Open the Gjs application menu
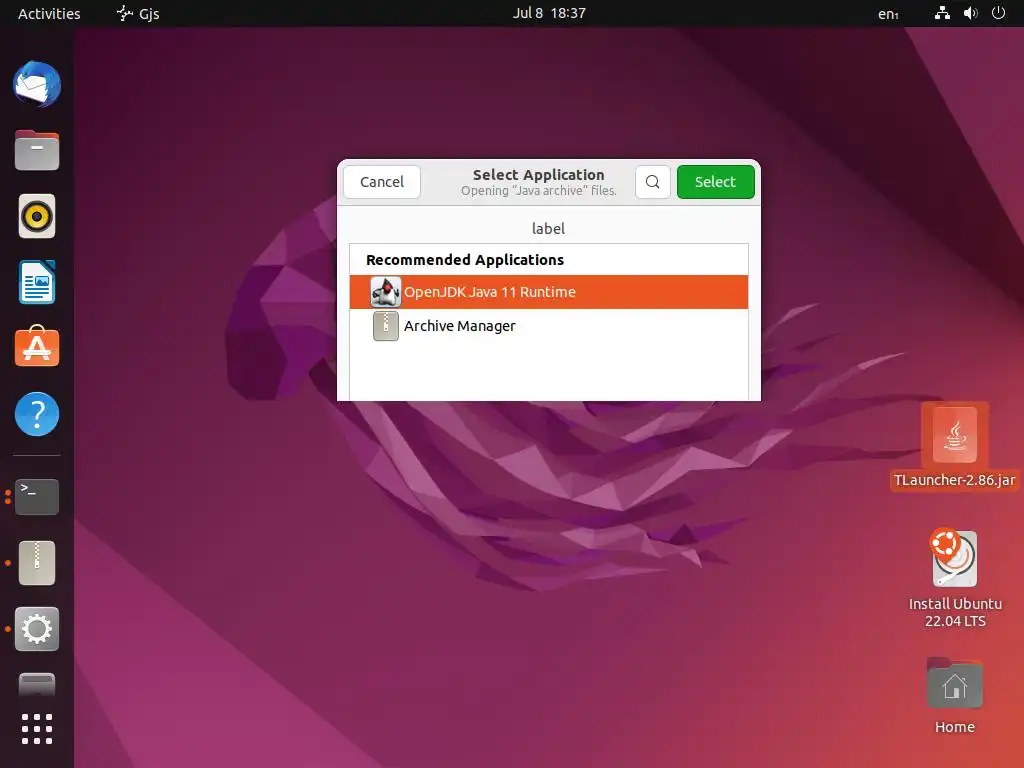Viewport: 1024px width, 768px height. (138, 14)
